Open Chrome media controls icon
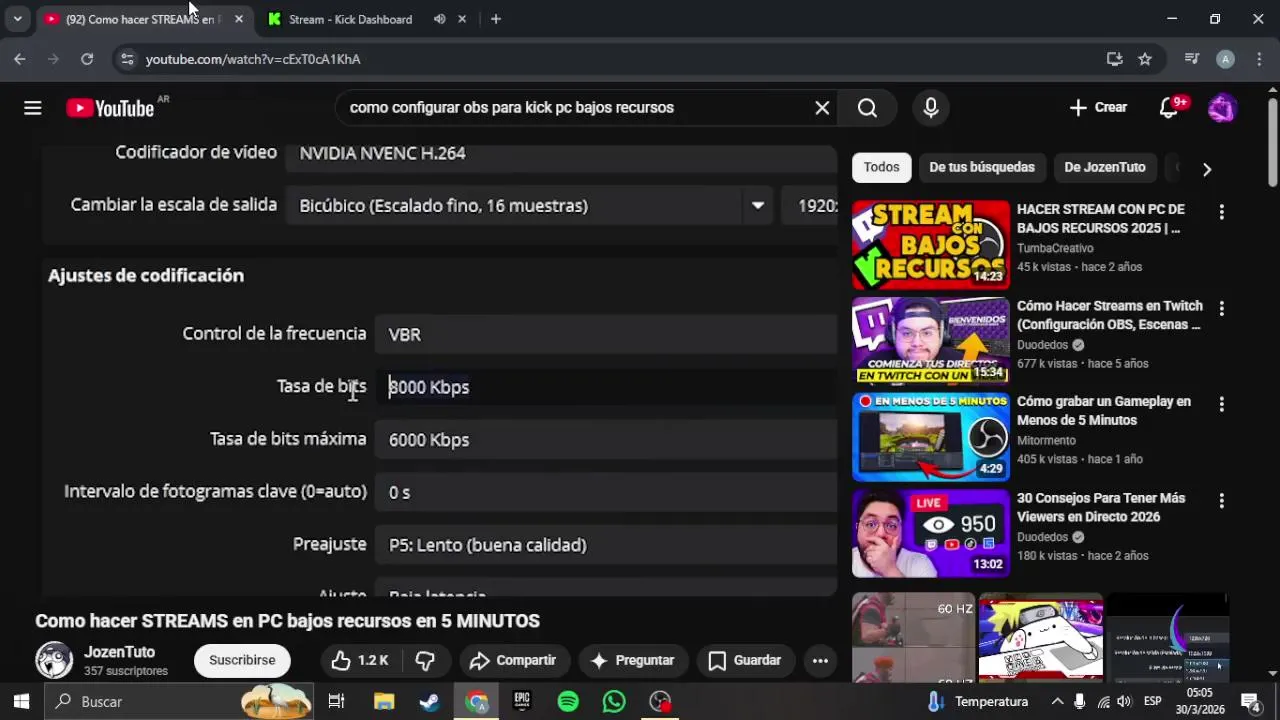Viewport: 1280px width, 720px height. (x=1191, y=59)
